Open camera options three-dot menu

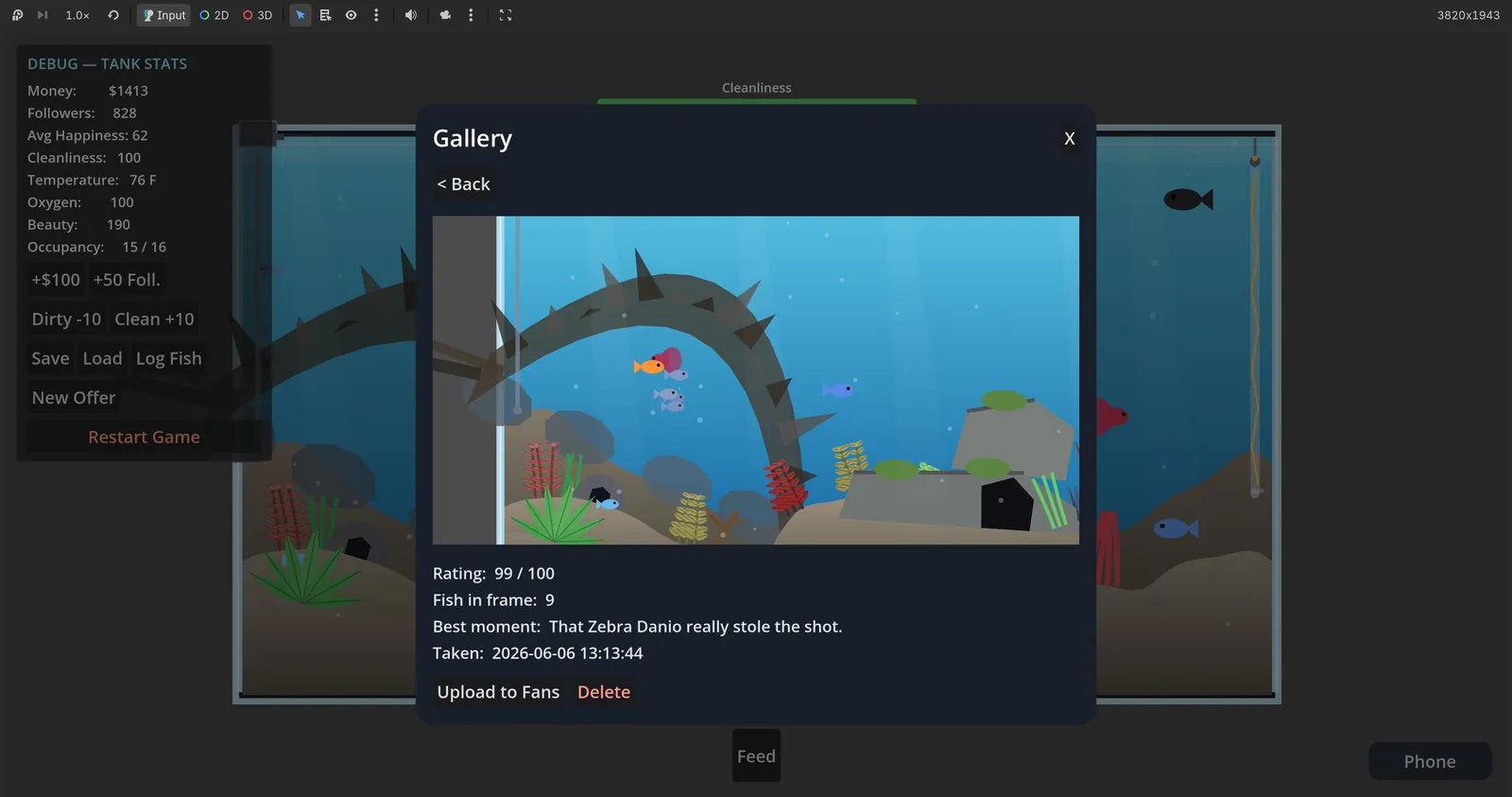471,15
